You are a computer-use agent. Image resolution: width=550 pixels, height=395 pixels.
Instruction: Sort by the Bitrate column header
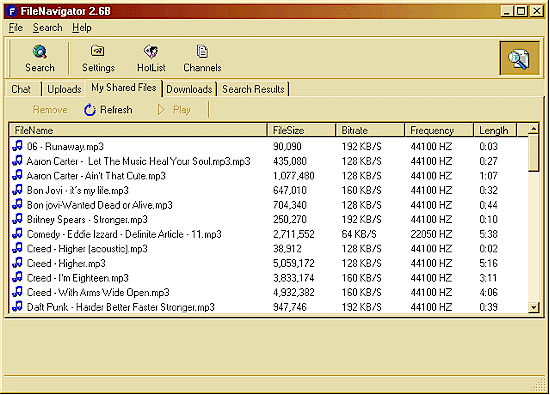coord(370,130)
